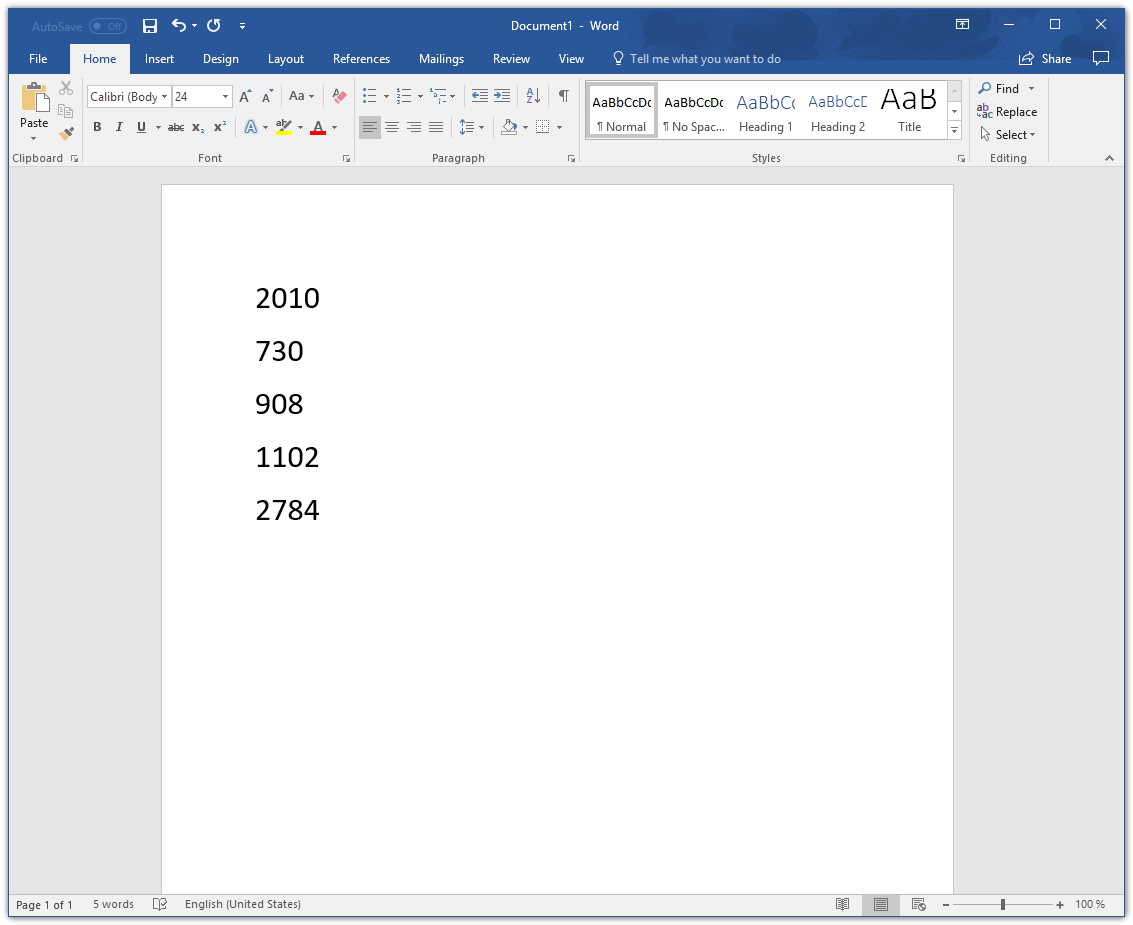Decrease the paragraph indent
The height and width of the screenshot is (925, 1133).
pos(479,95)
